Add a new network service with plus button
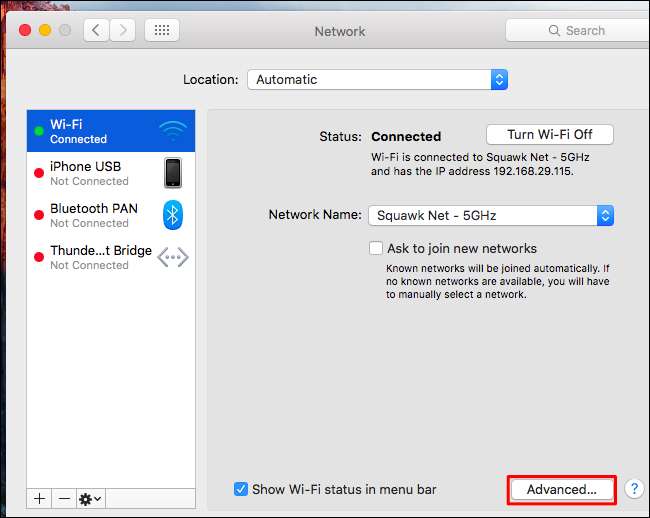650x518 pixels. point(40,497)
